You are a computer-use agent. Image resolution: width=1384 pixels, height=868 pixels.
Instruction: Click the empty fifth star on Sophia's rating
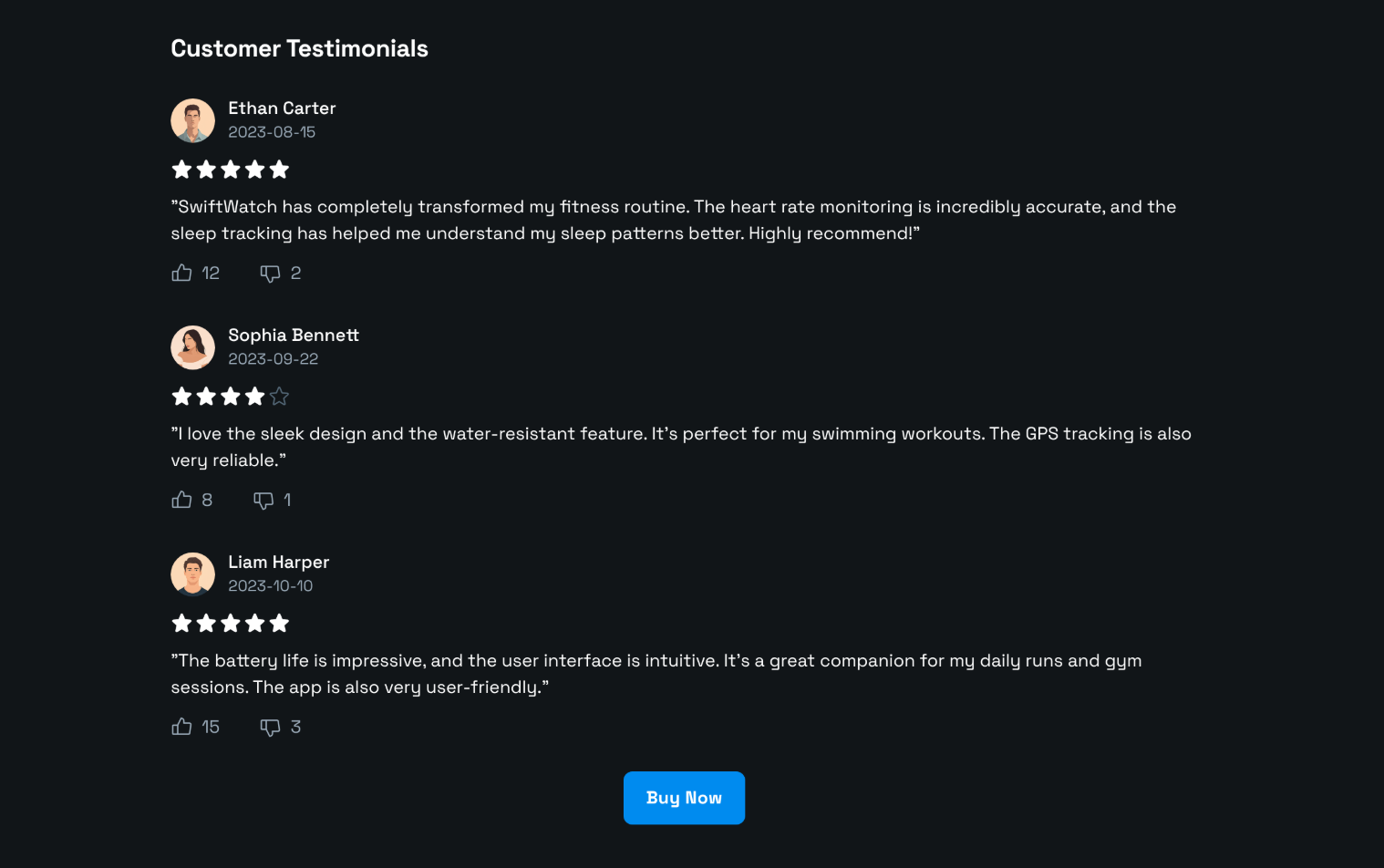[280, 397]
